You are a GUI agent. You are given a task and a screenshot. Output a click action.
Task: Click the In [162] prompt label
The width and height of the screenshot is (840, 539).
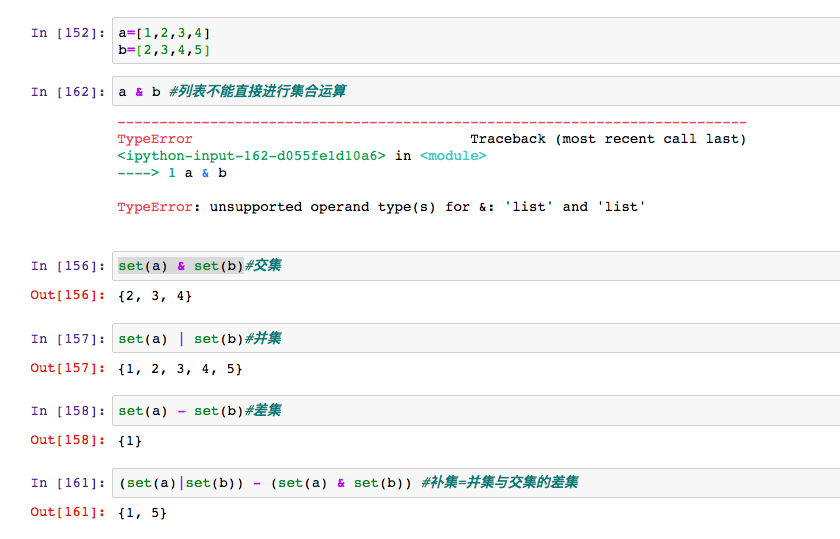(68, 92)
